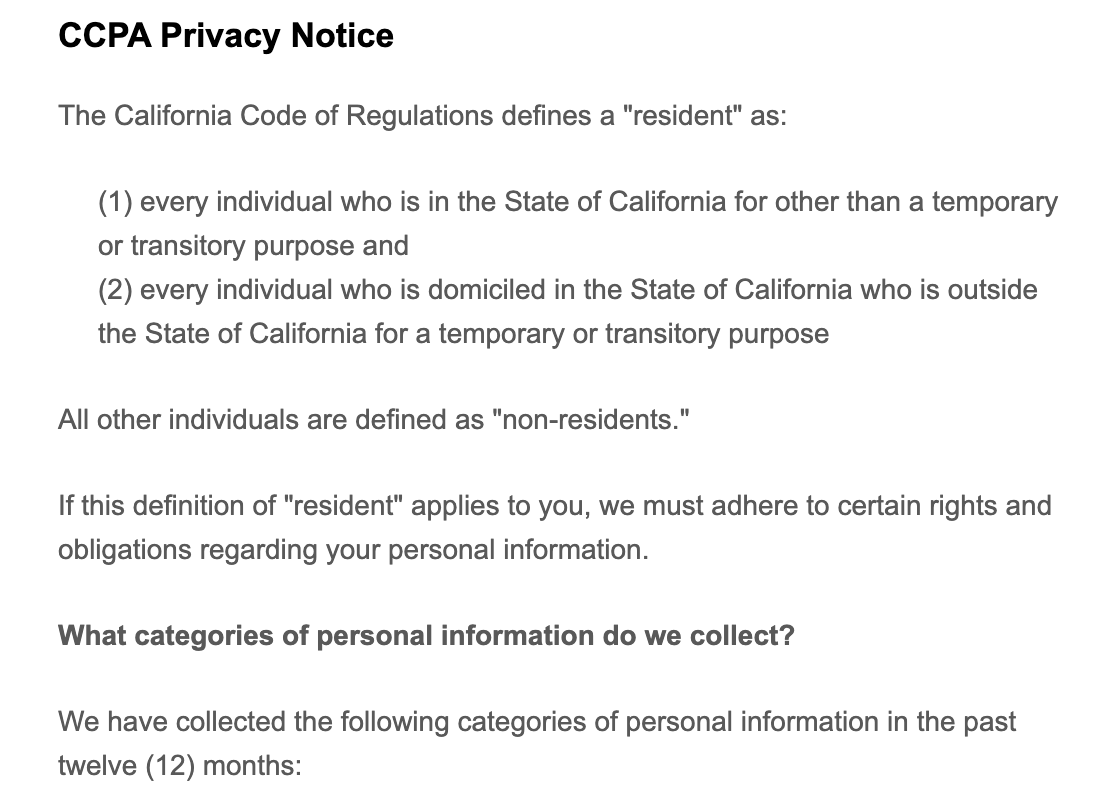The height and width of the screenshot is (804, 1116).
Task: Click the word "temporary" in item one
Action: click(x=994, y=202)
